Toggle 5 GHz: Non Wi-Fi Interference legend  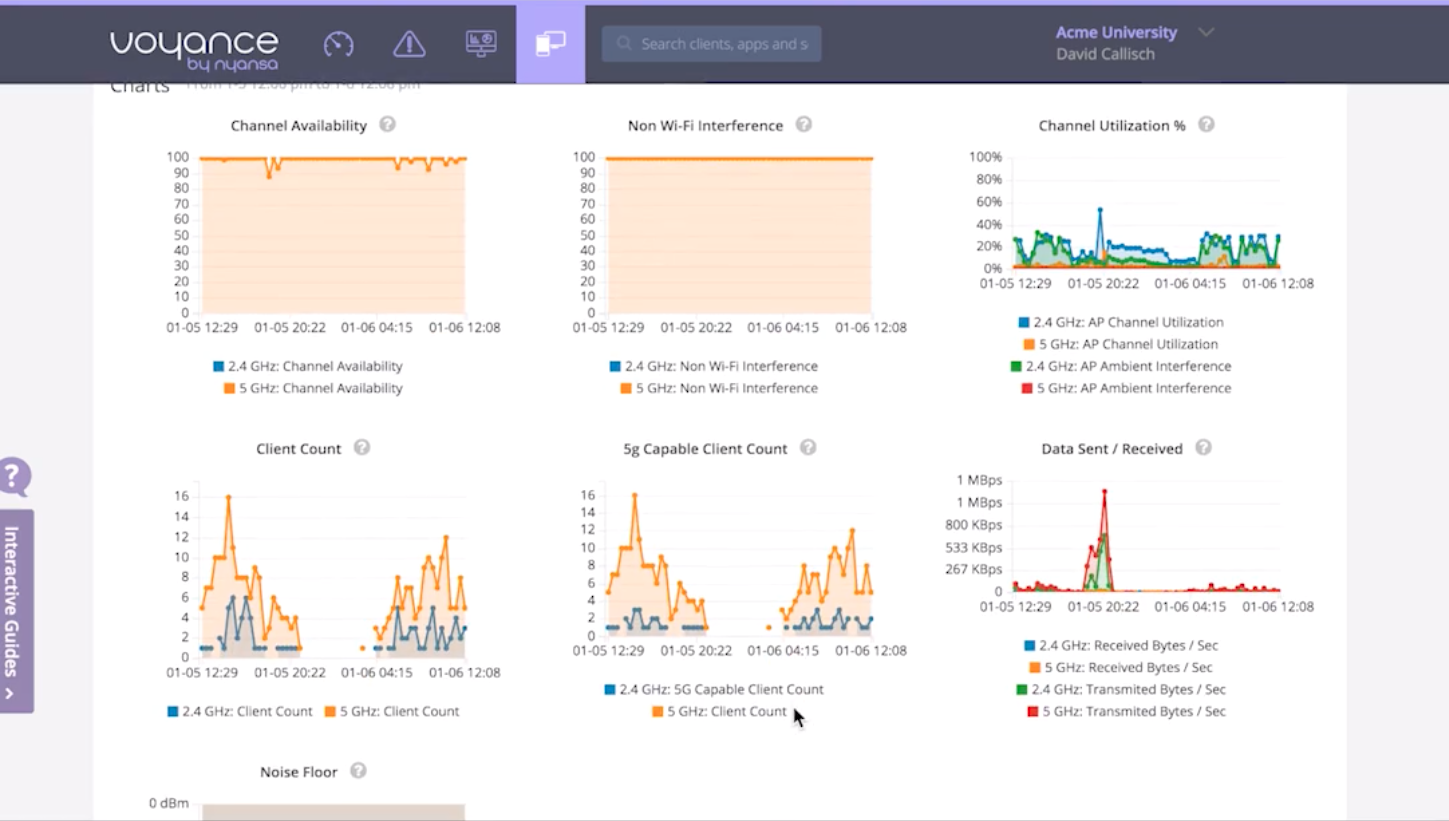tap(719, 388)
